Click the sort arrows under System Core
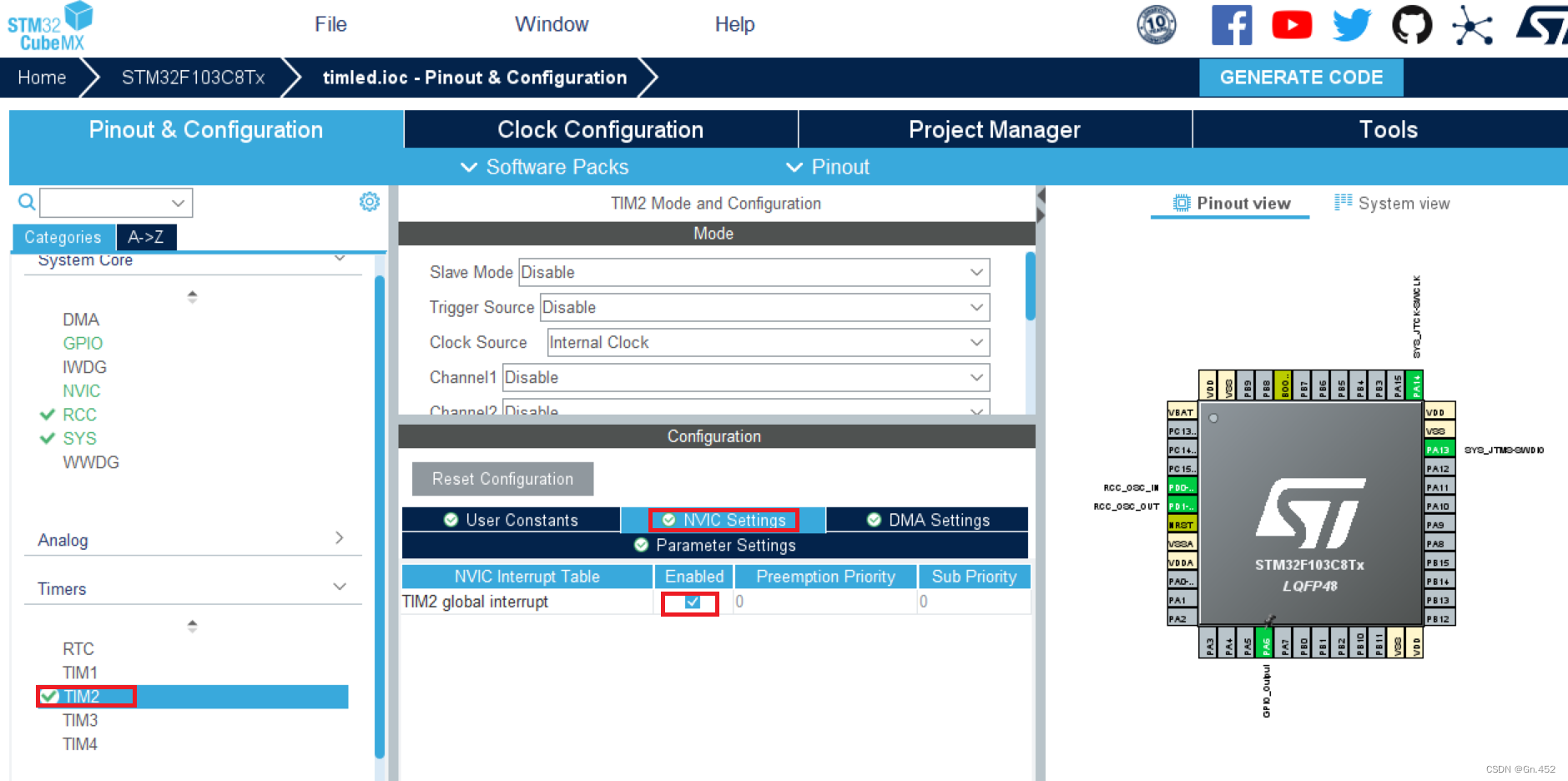This screenshot has height=781, width=1568. pos(192,296)
